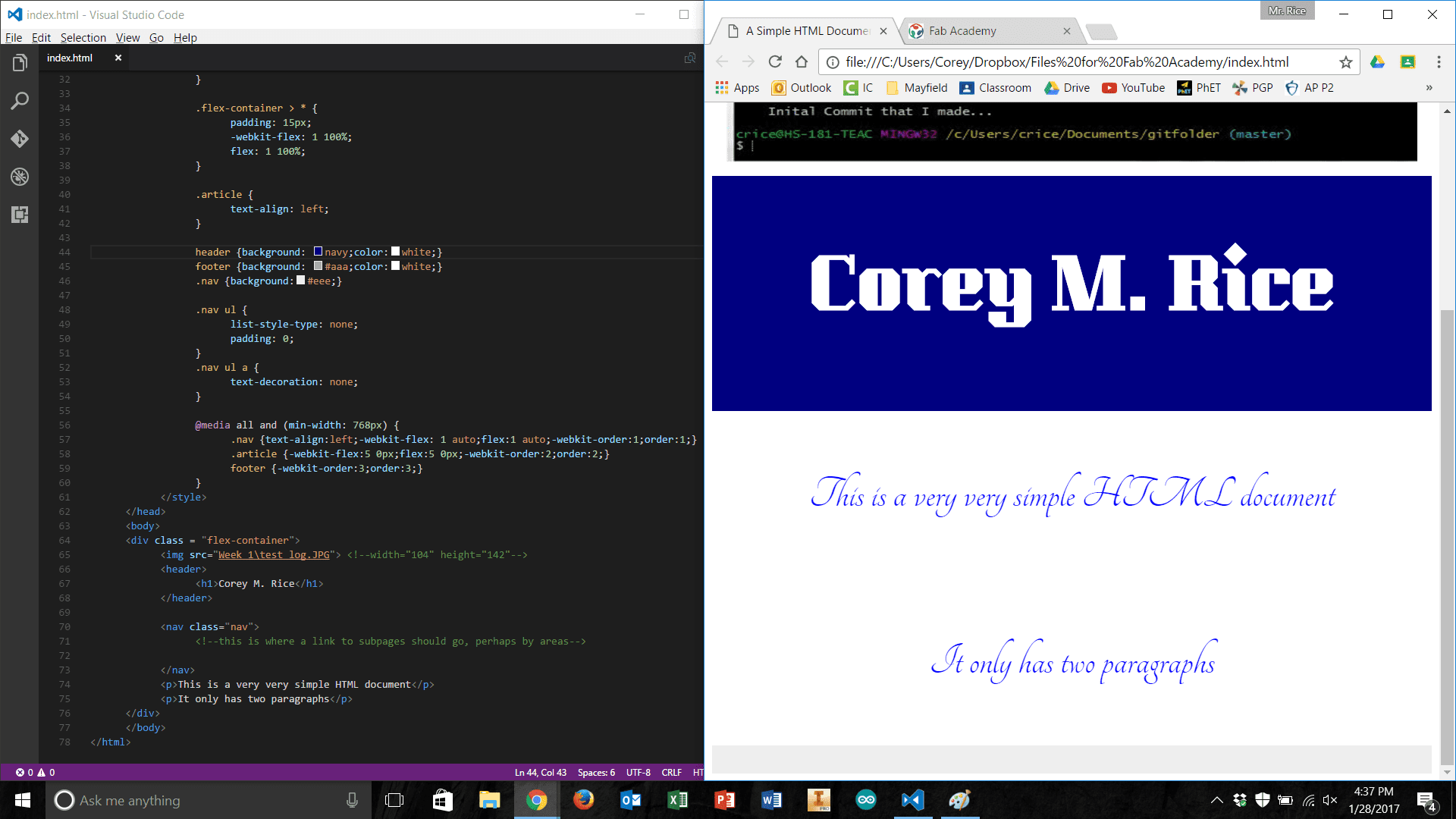The image size is (1456, 819).
Task: Show hidden system tray icons
Action: 1216,800
